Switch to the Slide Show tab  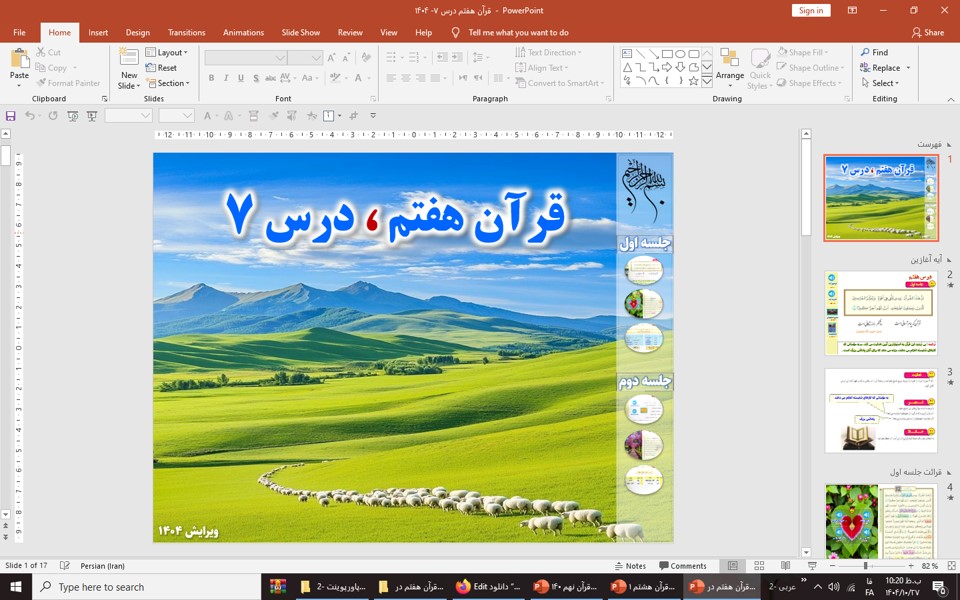pyautogui.click(x=301, y=32)
